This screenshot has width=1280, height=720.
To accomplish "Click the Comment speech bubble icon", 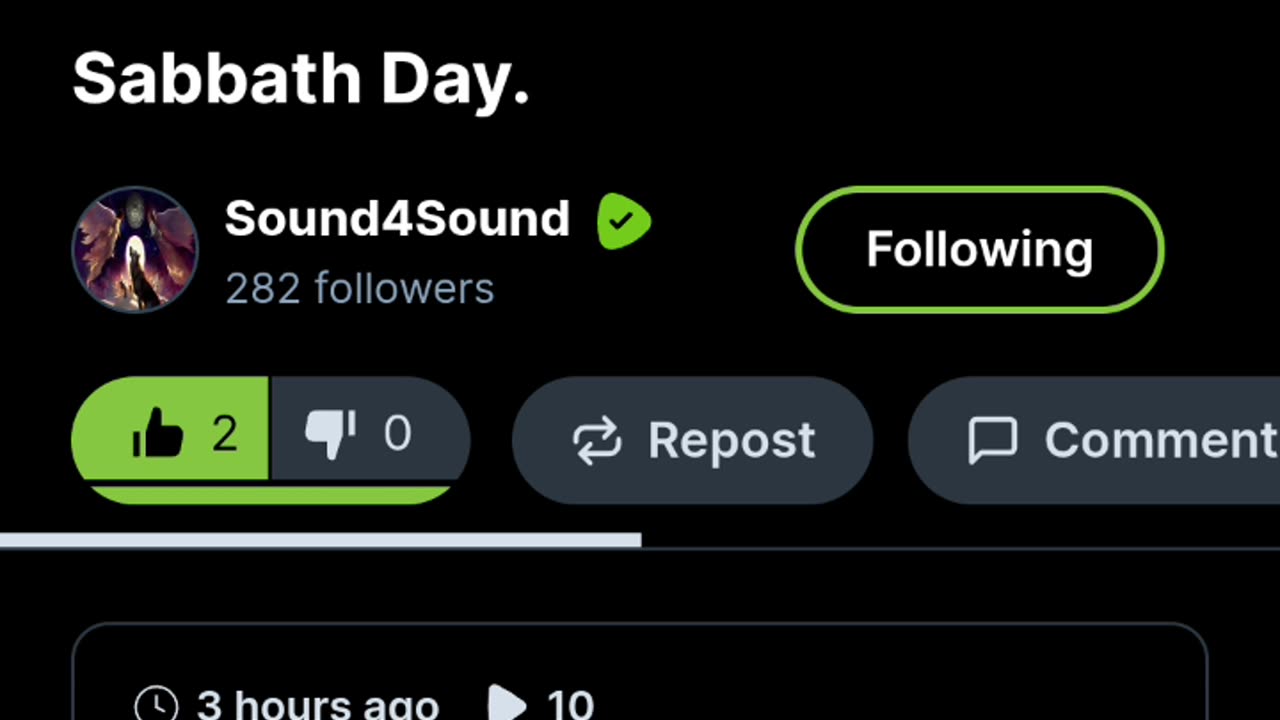I will click(993, 441).
